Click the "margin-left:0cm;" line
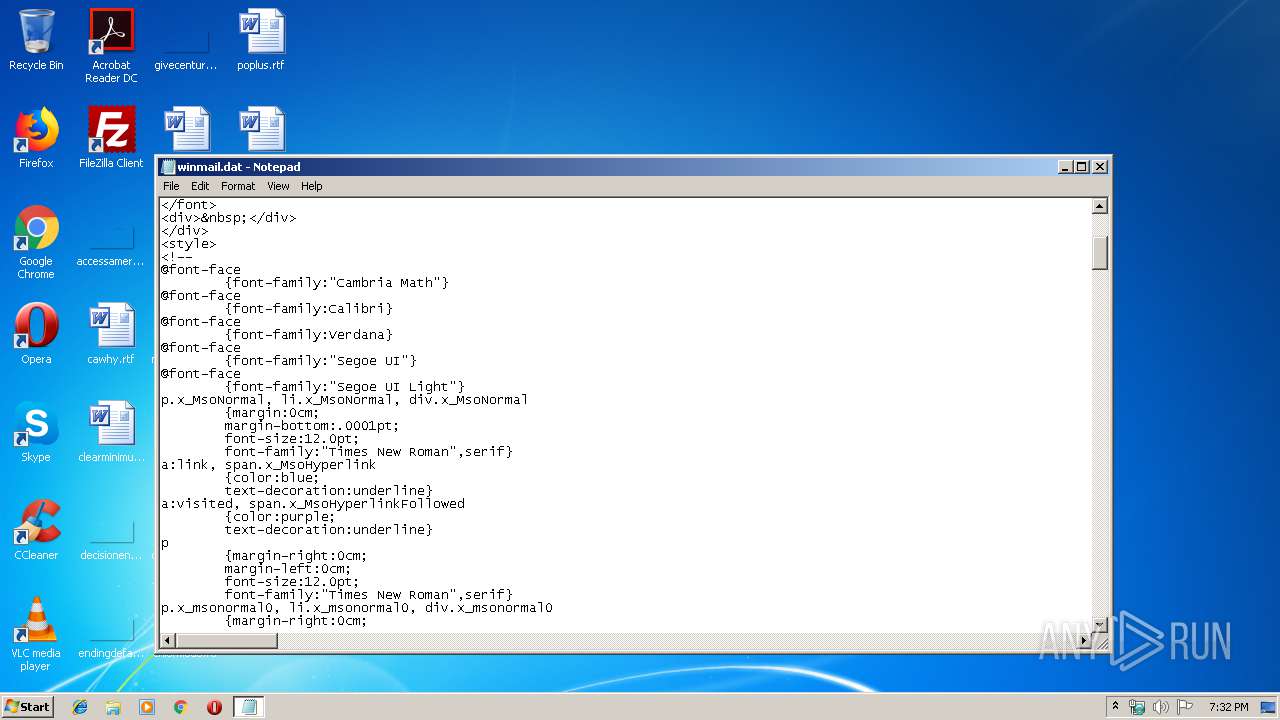The width and height of the screenshot is (1280, 720). 288,569
